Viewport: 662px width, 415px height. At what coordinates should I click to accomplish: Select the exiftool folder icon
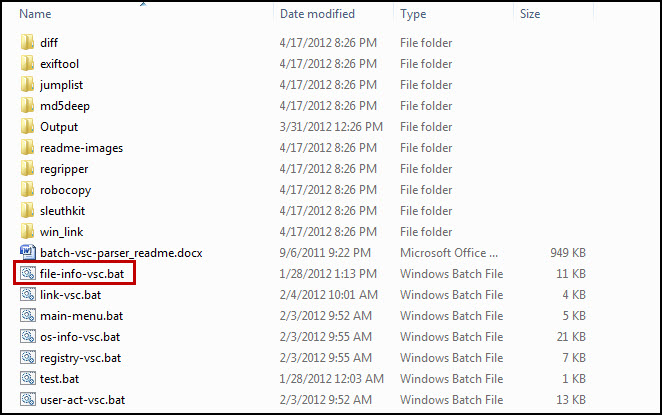pos(27,64)
